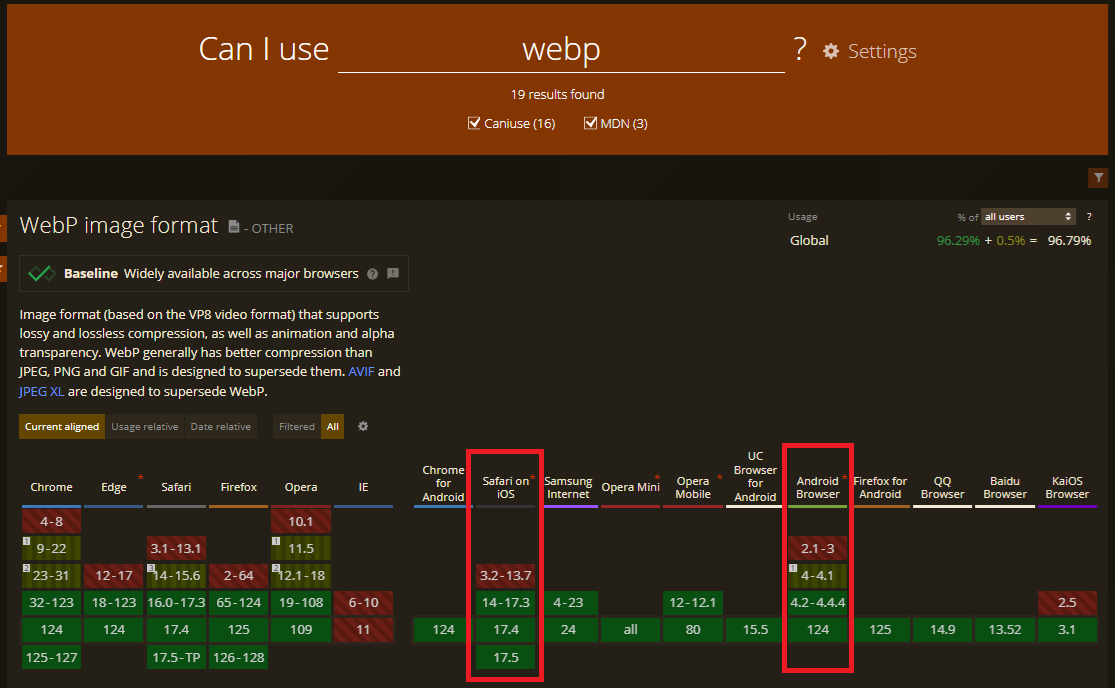Image resolution: width=1115 pixels, height=688 pixels.
Task: Click the filter funnel icon
Action: [1098, 178]
